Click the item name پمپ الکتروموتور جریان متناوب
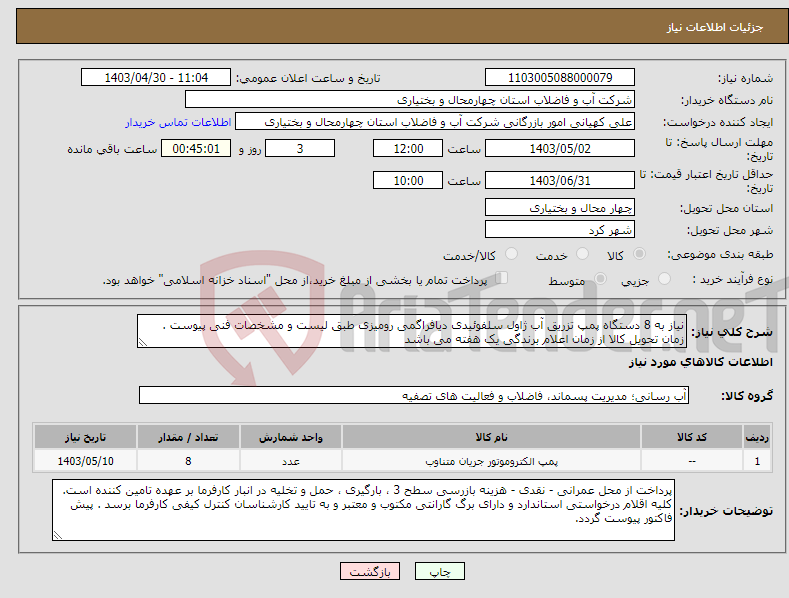 491,461
